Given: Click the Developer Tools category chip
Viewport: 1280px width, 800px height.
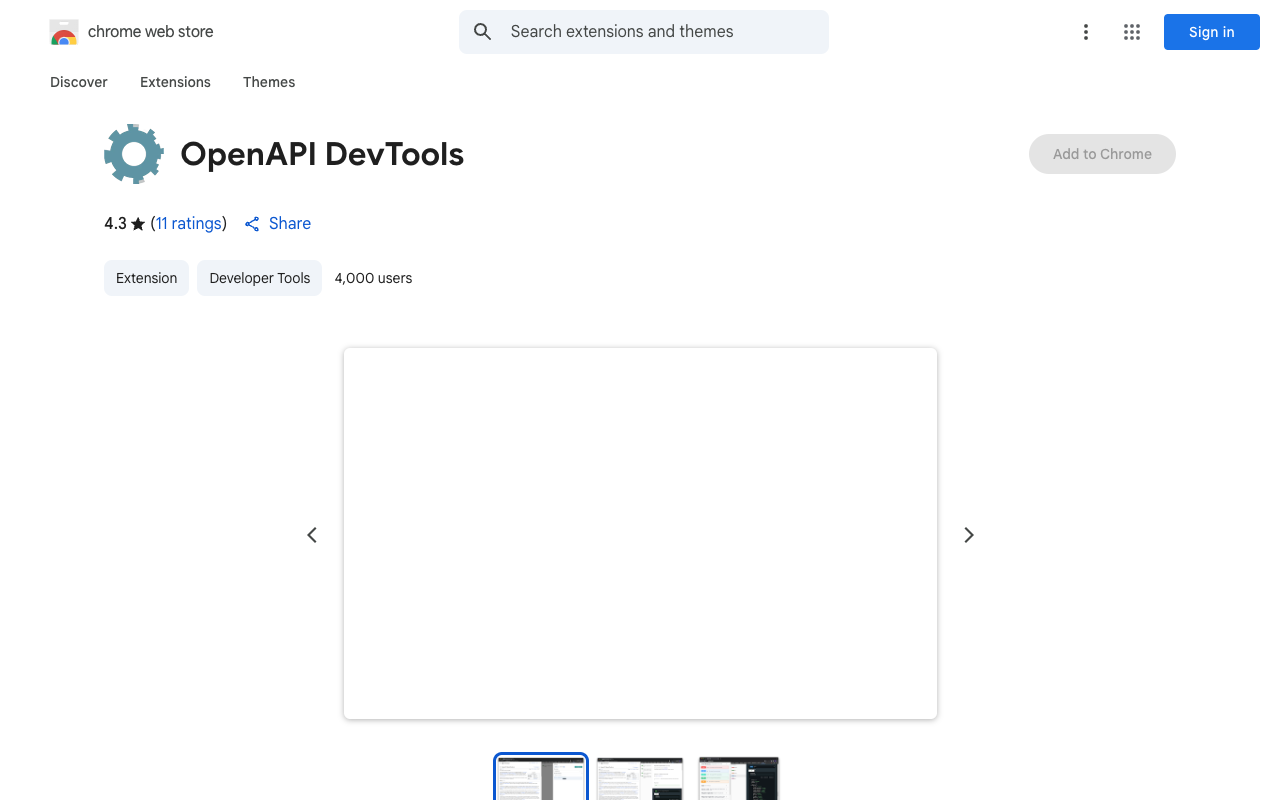Looking at the screenshot, I should pos(260,278).
